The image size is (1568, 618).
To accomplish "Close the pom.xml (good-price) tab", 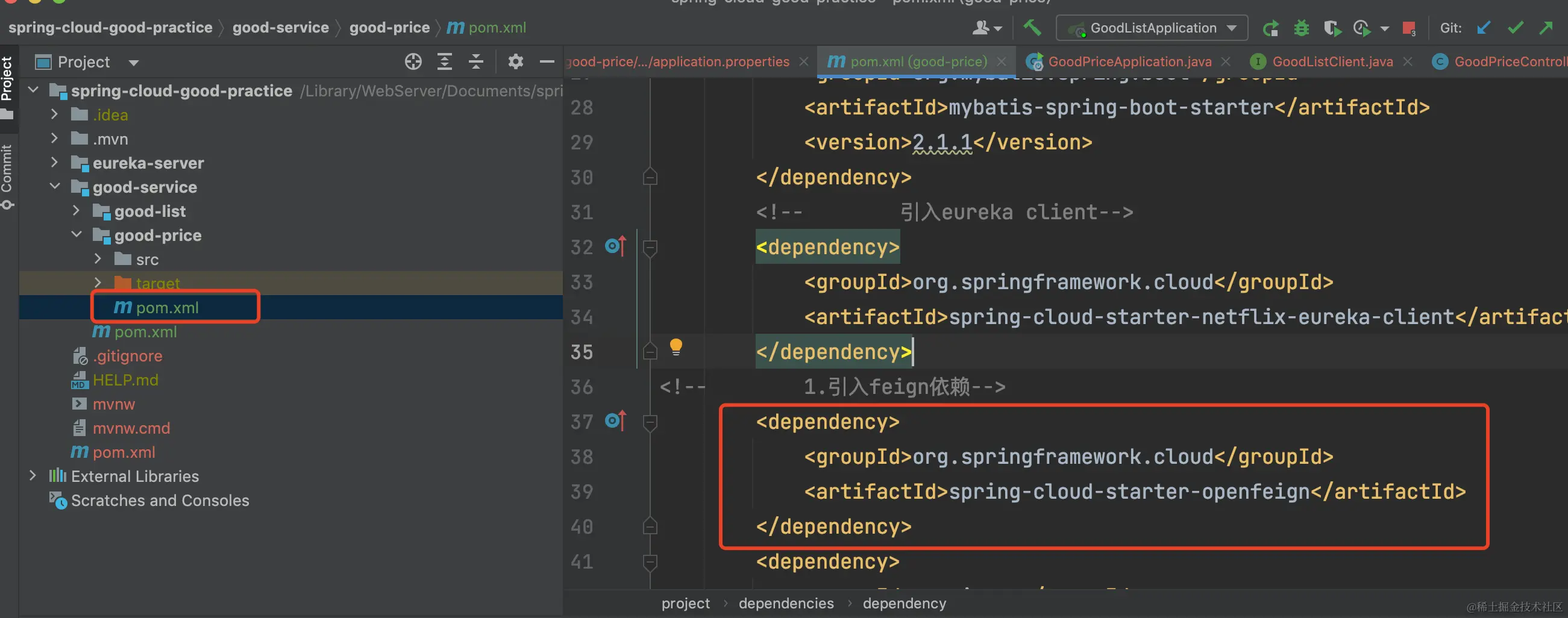I will point(1002,61).
